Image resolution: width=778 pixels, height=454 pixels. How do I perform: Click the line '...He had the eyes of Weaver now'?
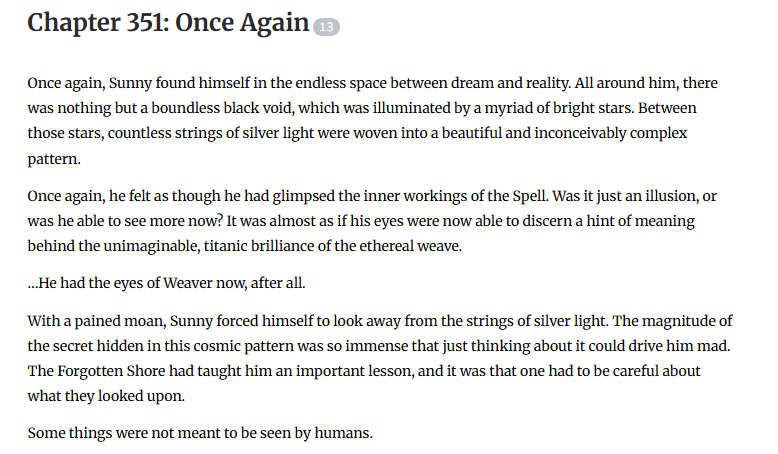[166, 283]
